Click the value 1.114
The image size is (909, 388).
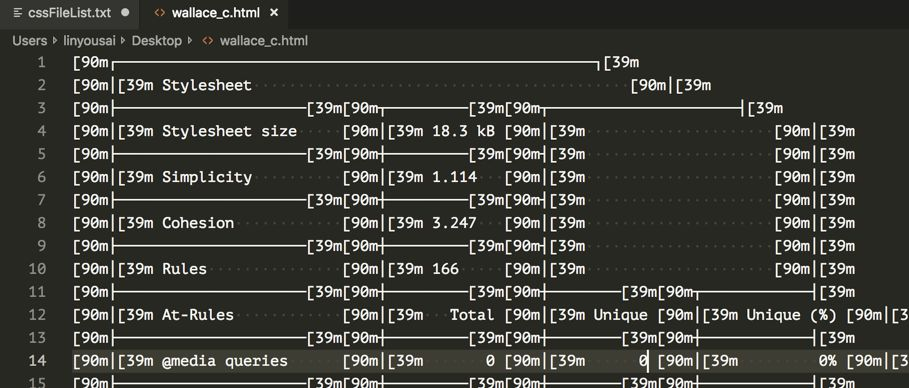[x=454, y=177]
